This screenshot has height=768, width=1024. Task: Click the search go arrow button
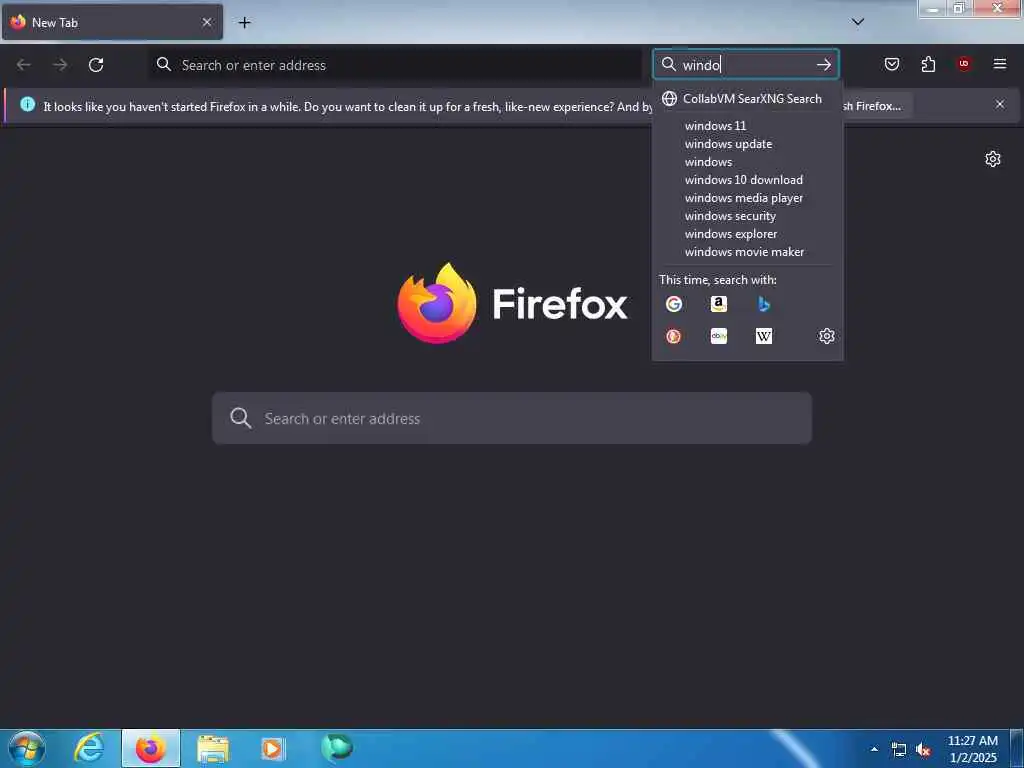point(824,64)
